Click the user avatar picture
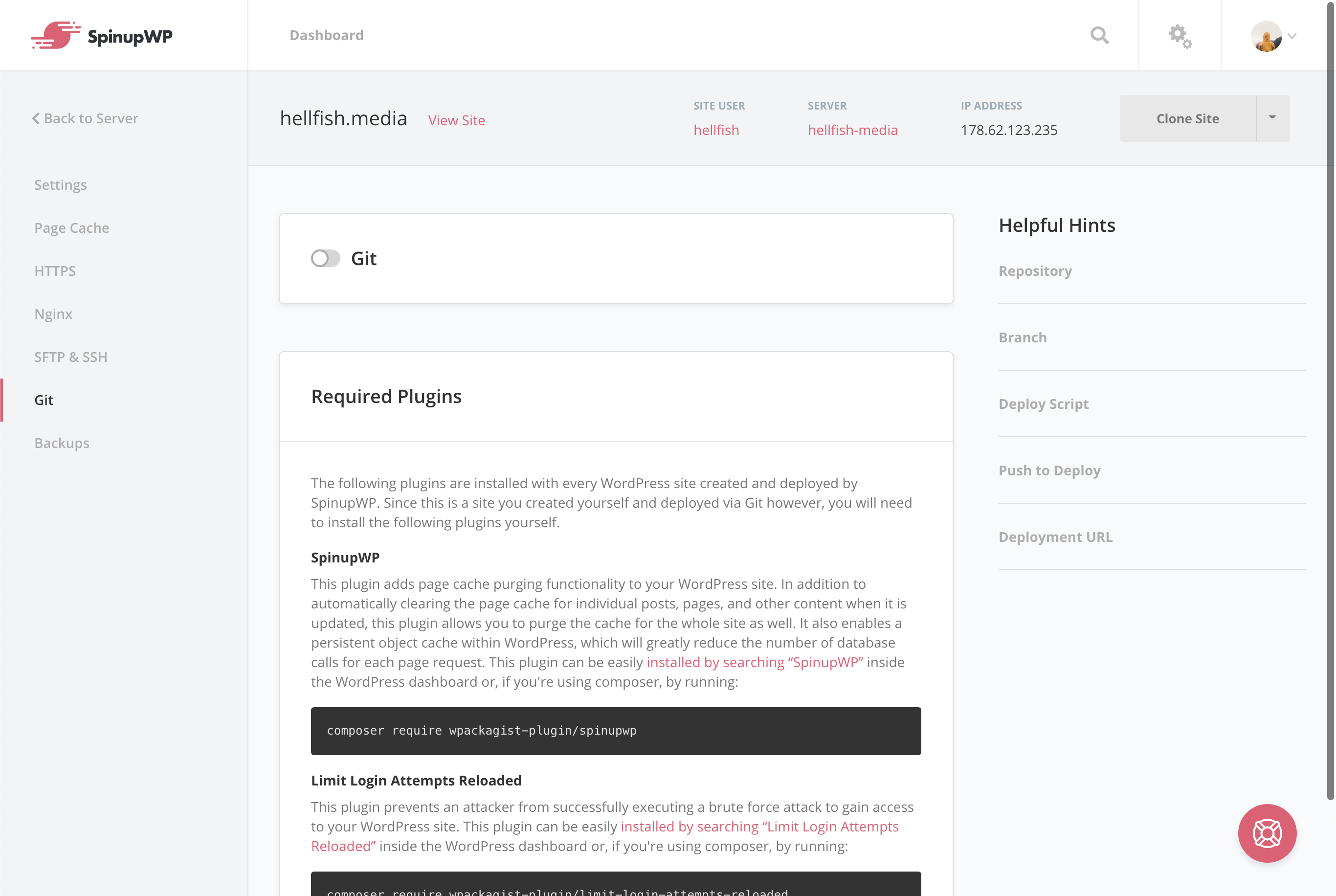Viewport: 1336px width, 896px height. pos(1266,36)
